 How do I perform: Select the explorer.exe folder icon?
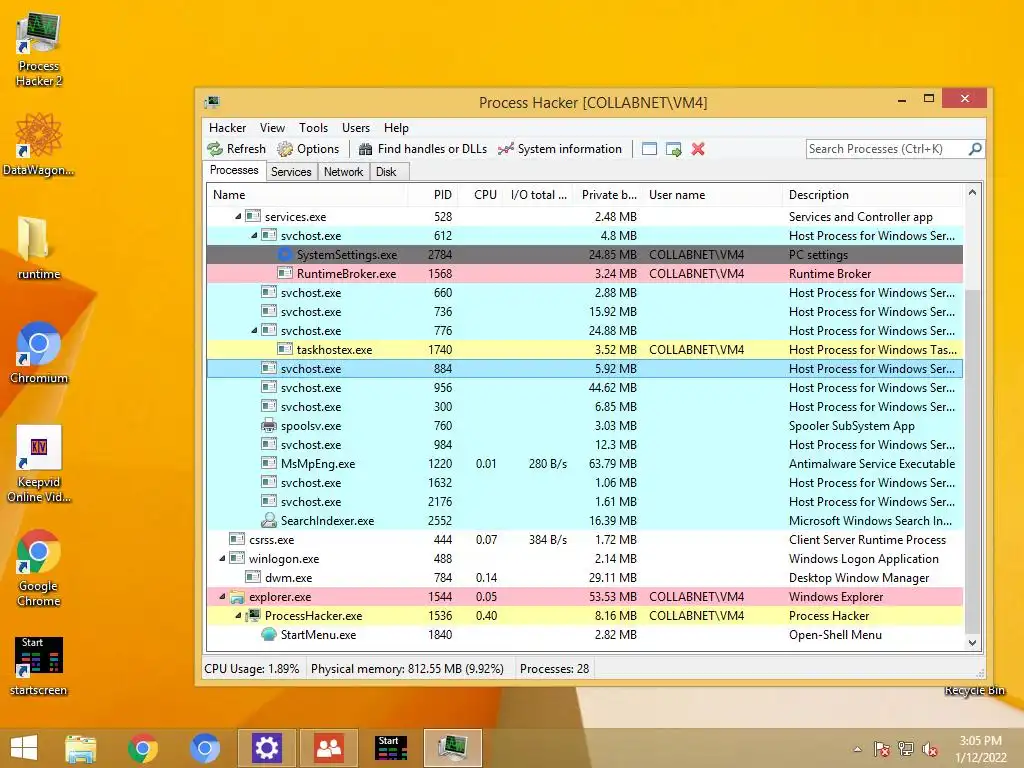236,596
